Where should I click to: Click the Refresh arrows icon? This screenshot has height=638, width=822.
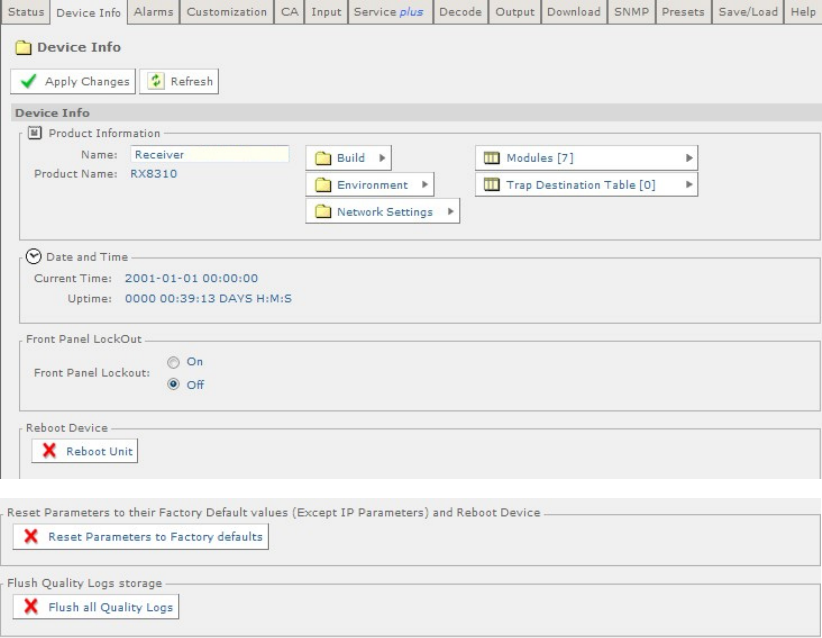coord(156,82)
